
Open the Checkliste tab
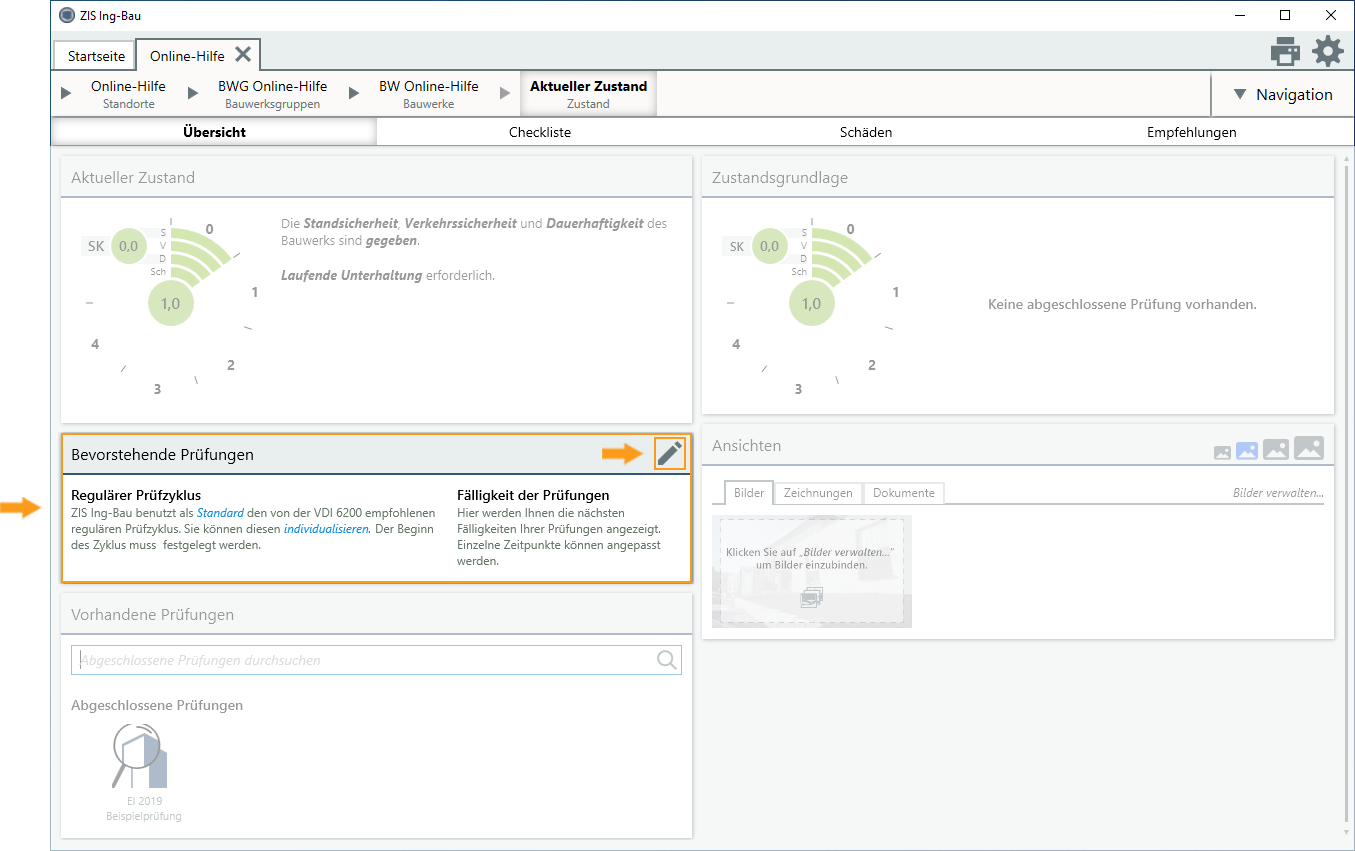(x=540, y=132)
